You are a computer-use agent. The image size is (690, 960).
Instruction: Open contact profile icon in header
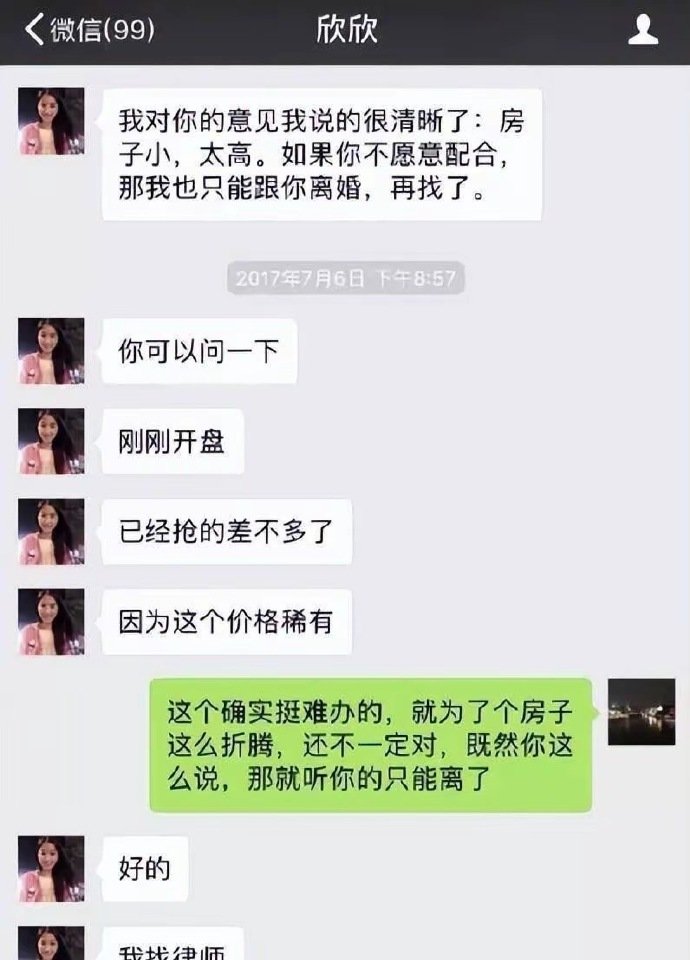click(643, 29)
